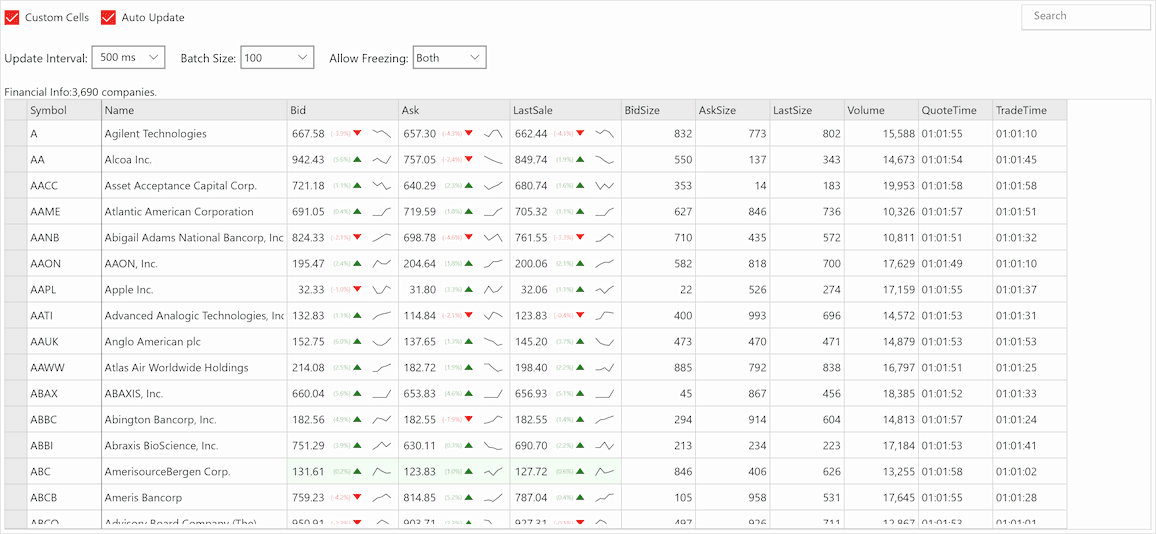
Task: Open the Update Interval dropdown
Action: click(x=130, y=58)
